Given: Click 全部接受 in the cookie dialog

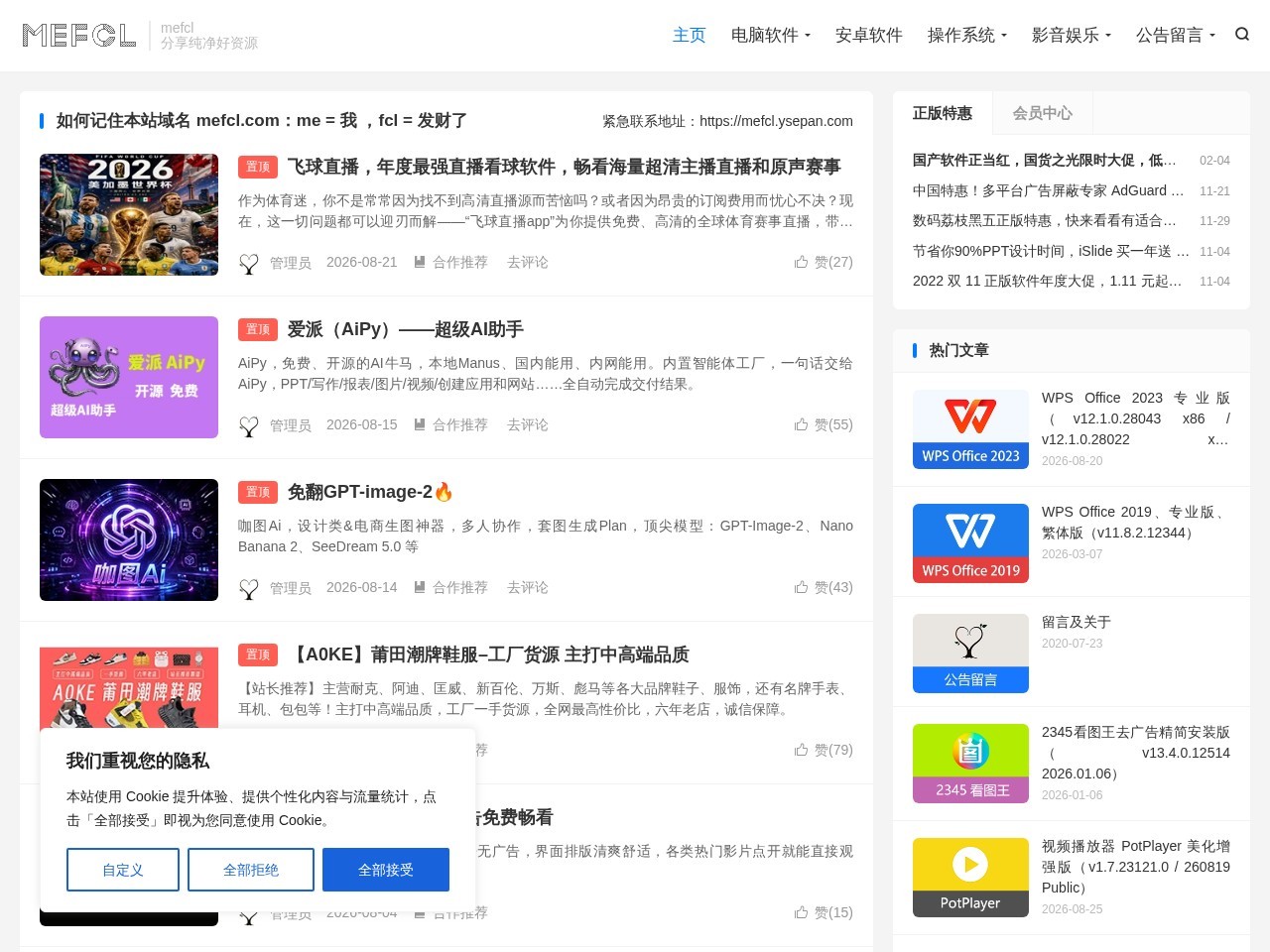Looking at the screenshot, I should pyautogui.click(x=386, y=870).
